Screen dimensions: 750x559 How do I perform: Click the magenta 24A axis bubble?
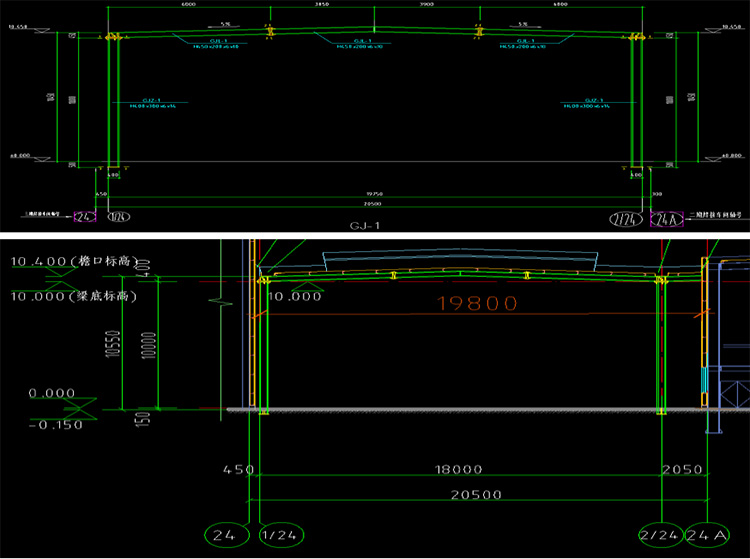click(664, 216)
